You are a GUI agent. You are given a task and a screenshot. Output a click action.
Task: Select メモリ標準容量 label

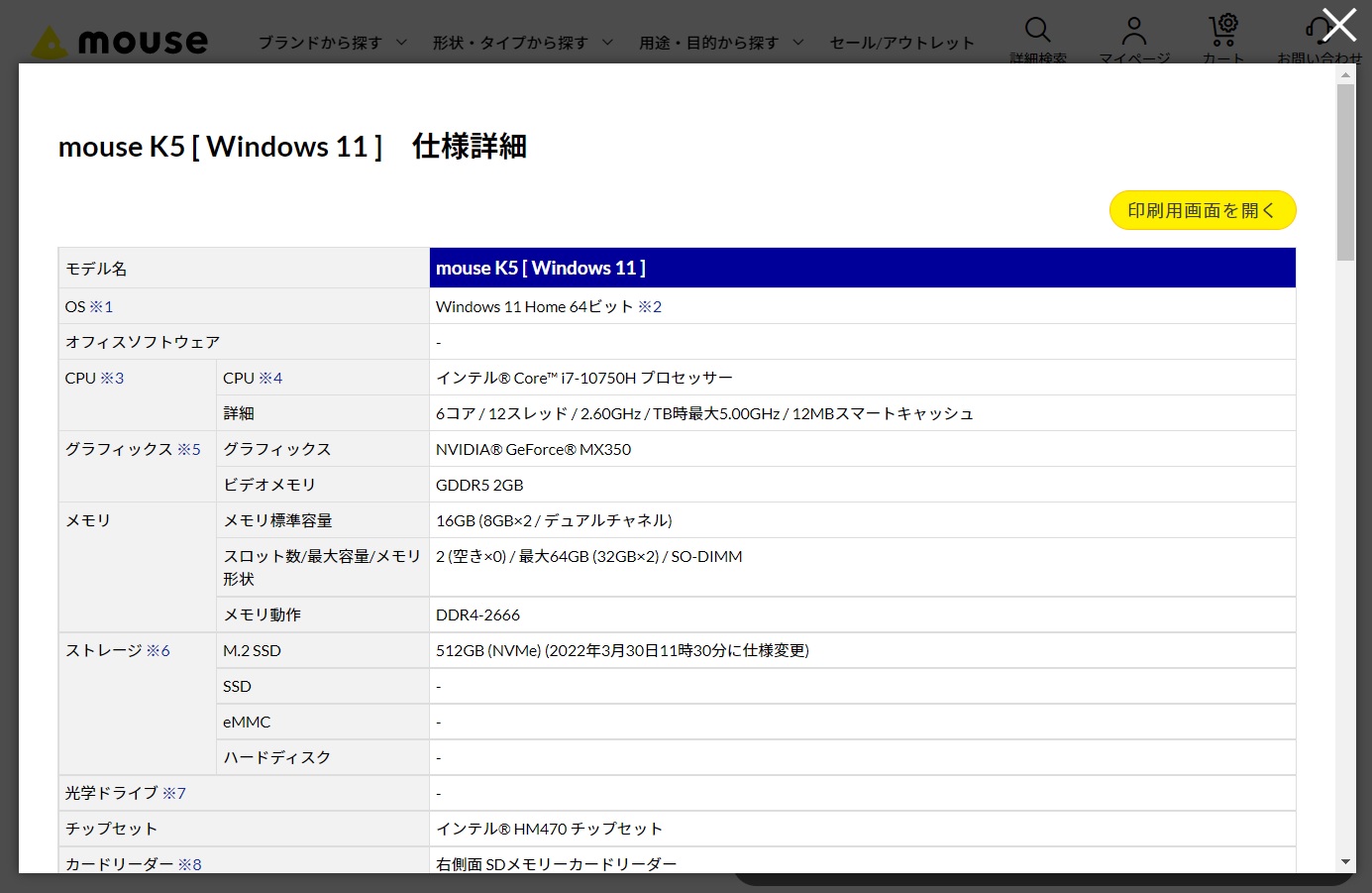tap(277, 520)
